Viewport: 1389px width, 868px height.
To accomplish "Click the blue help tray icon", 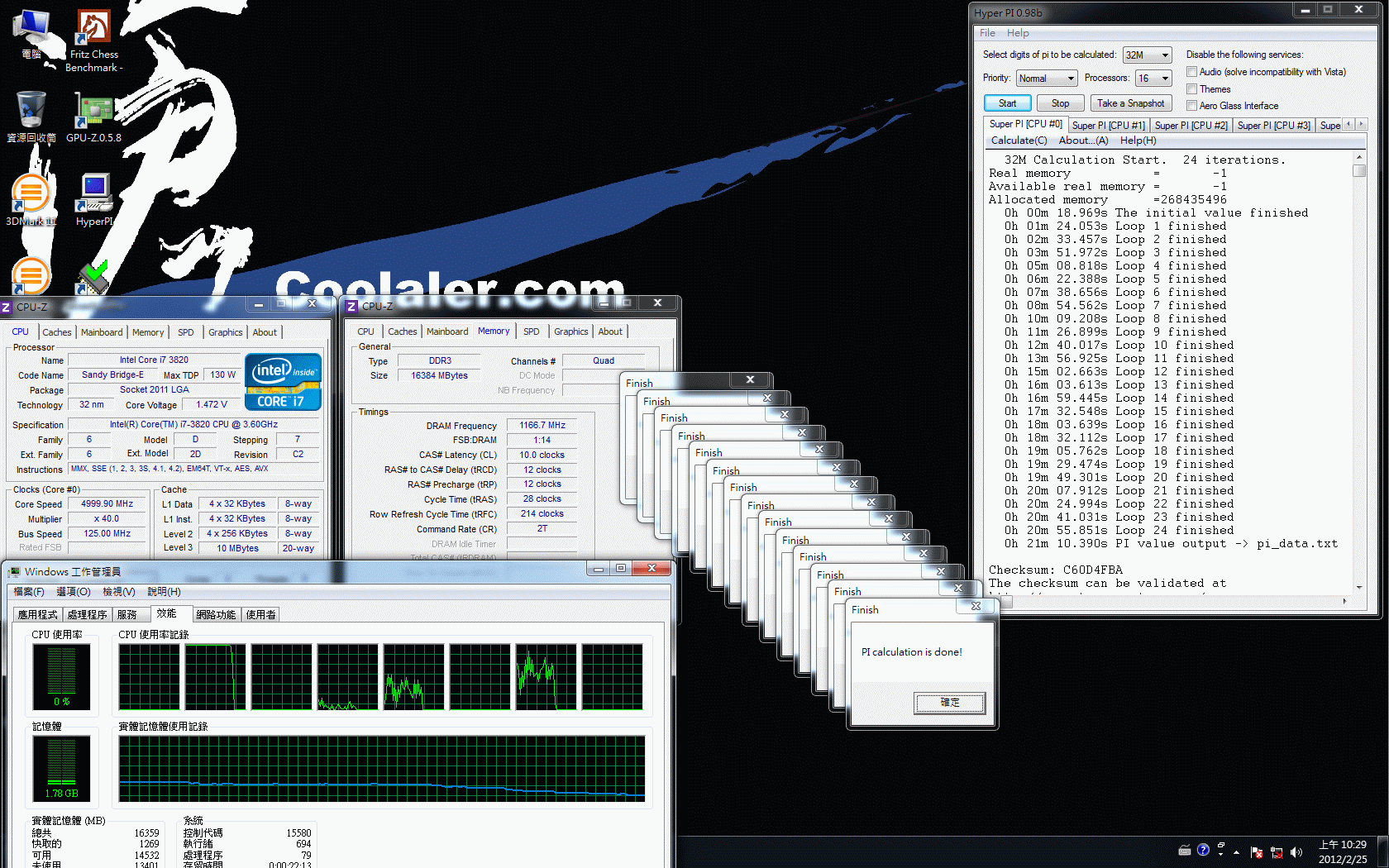I will coord(1203,850).
